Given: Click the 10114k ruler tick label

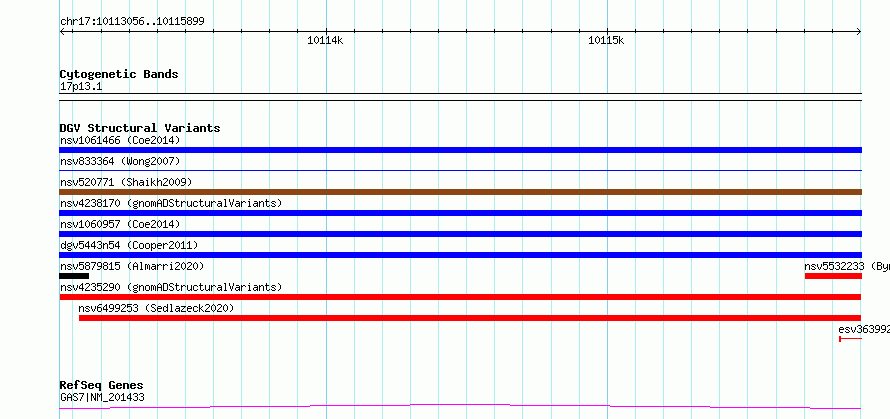Looking at the screenshot, I should click(325, 40).
